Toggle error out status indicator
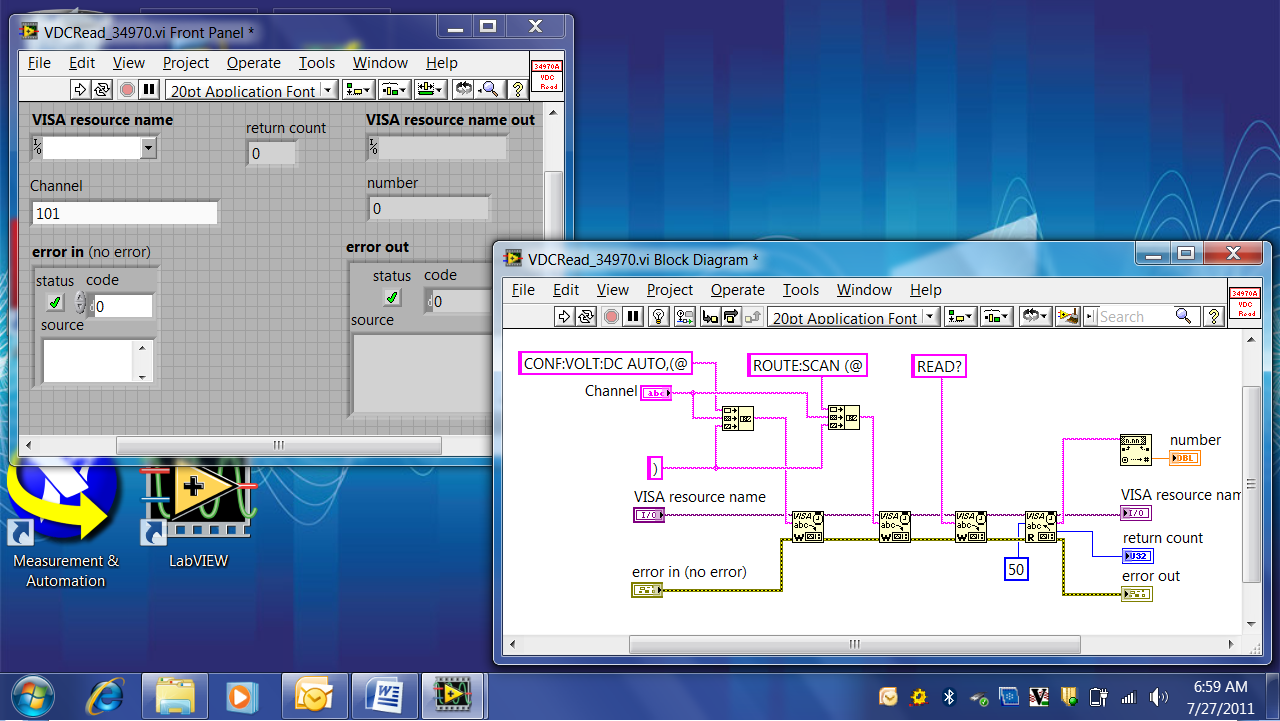 (x=392, y=297)
